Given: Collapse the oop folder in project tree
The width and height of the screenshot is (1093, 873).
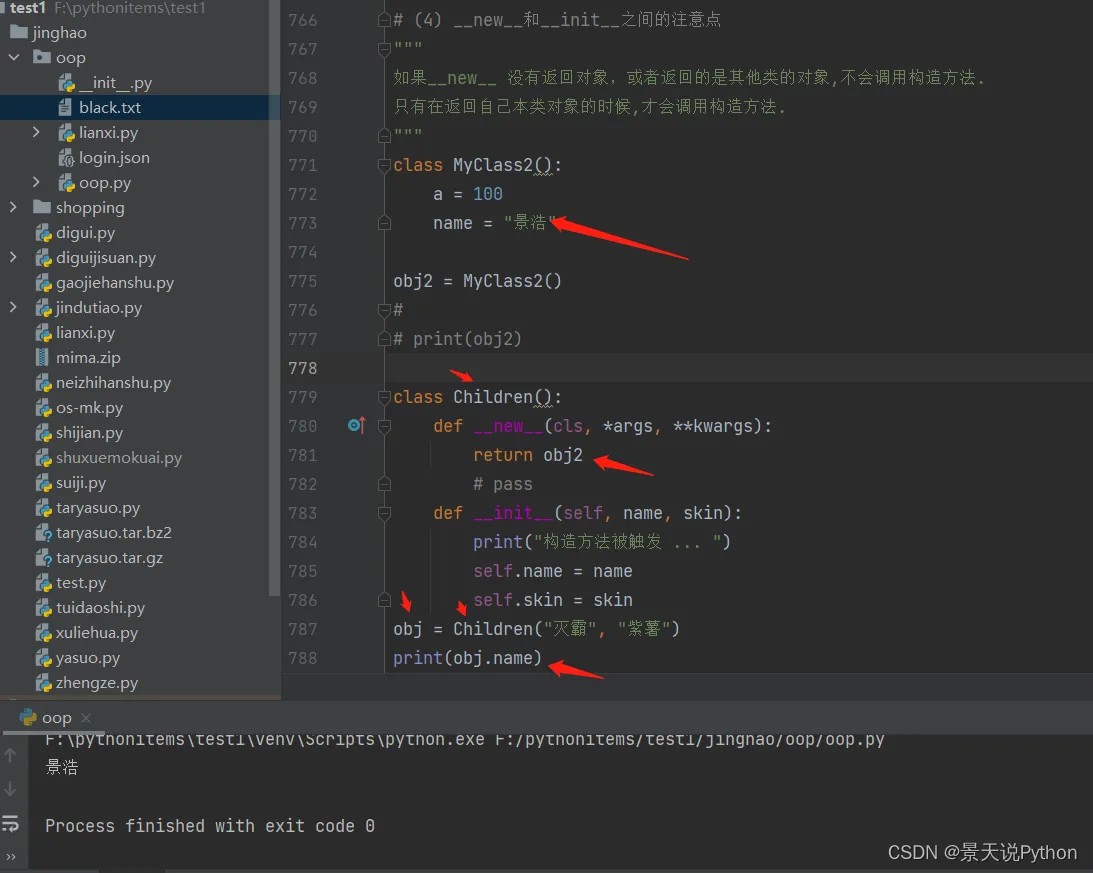Looking at the screenshot, I should click(14, 58).
